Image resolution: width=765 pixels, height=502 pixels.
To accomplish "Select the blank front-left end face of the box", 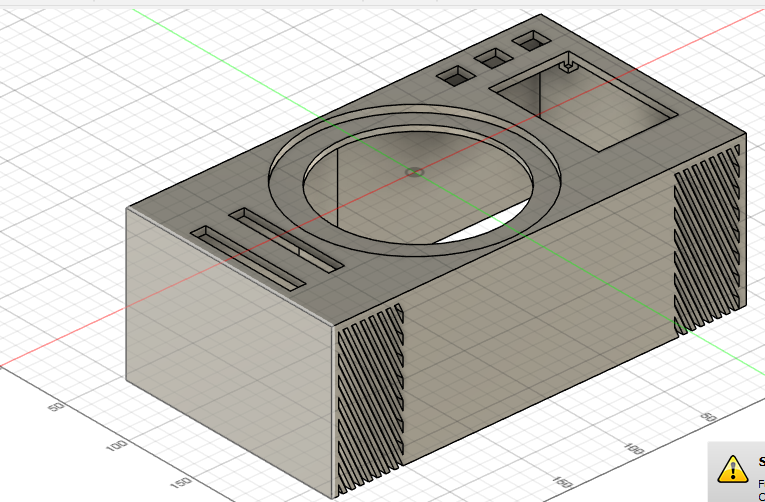I will (x=225, y=340).
